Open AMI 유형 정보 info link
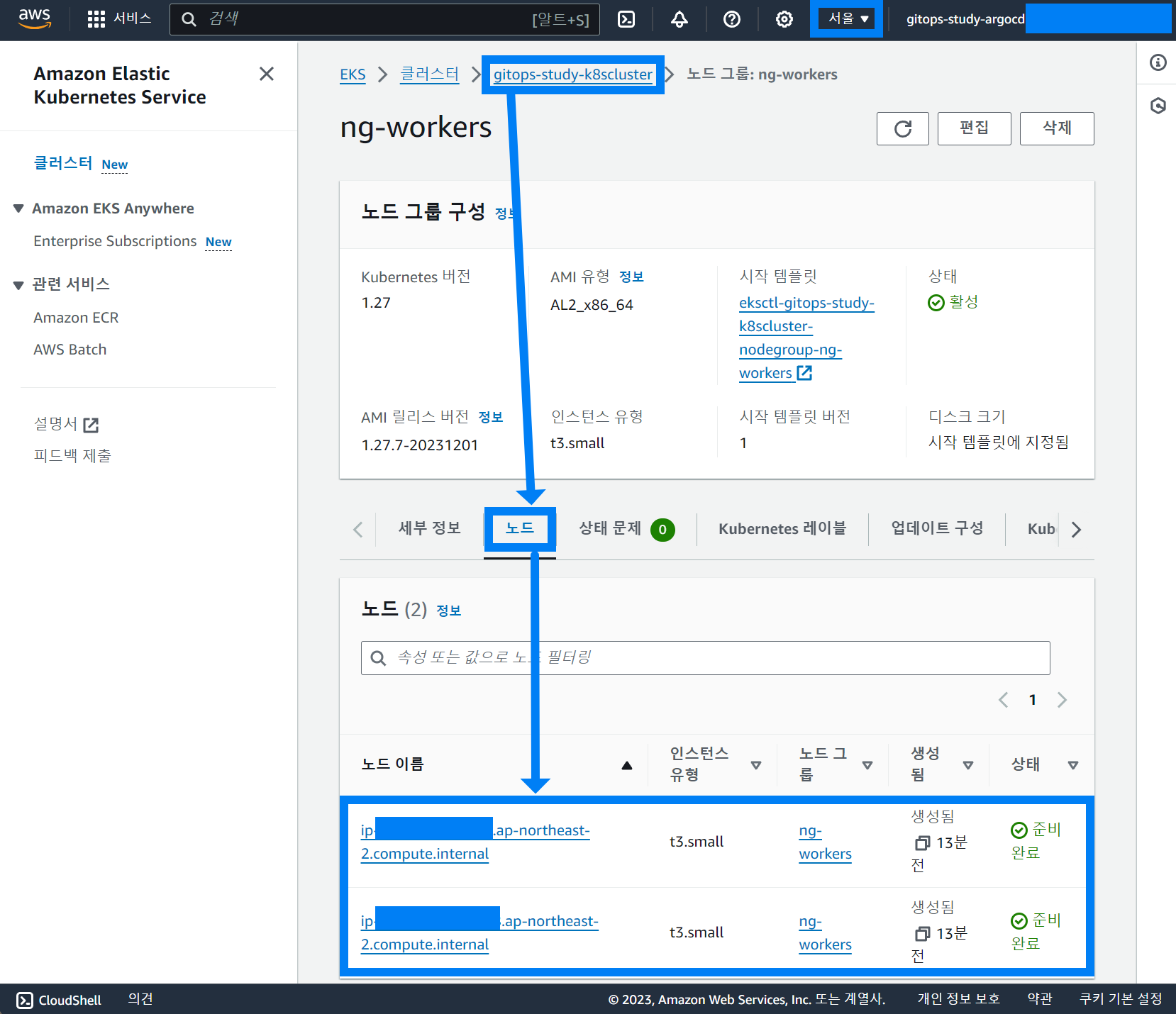 click(631, 277)
